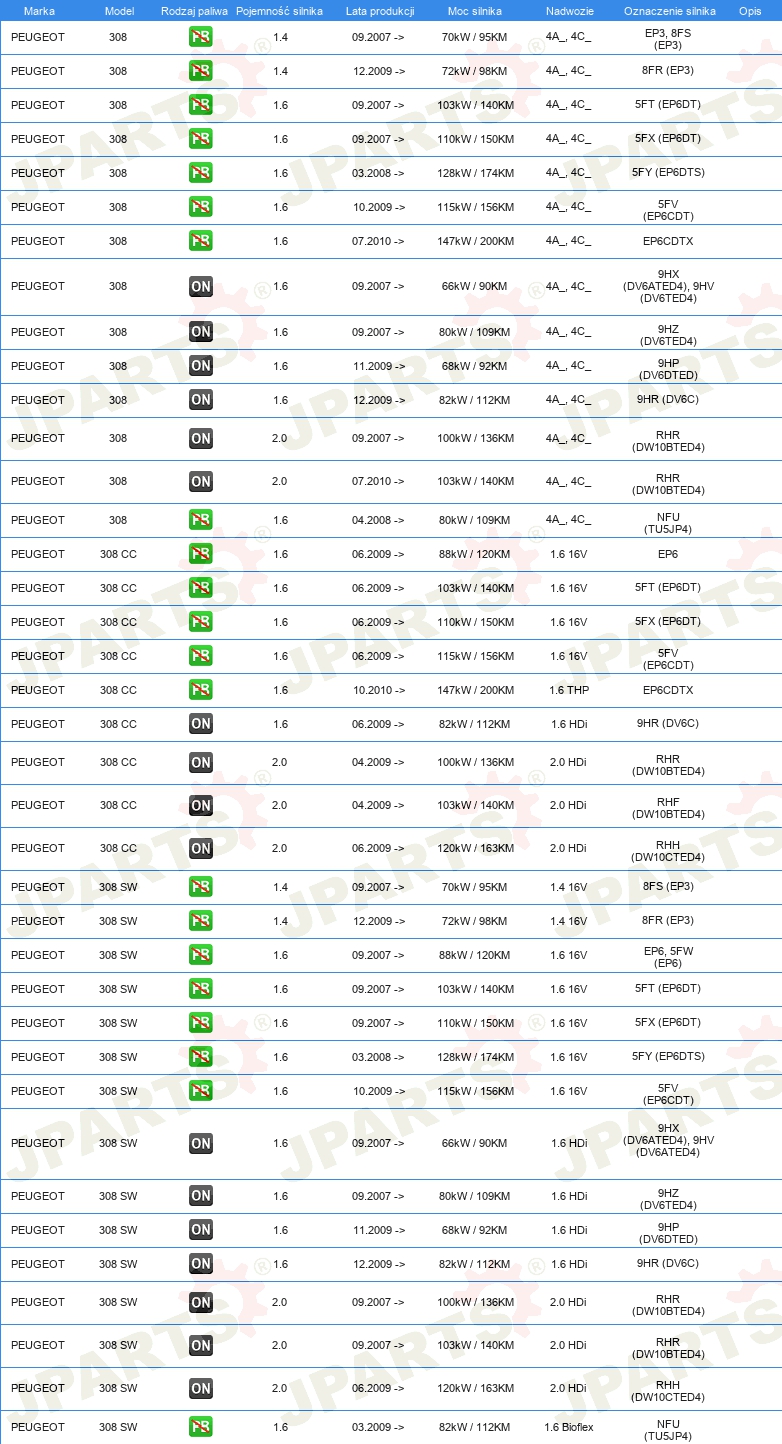Click the 82kW / 112KM cell in the plain 308 9HR row
The image size is (782, 1444).
pyautogui.click(x=475, y=400)
